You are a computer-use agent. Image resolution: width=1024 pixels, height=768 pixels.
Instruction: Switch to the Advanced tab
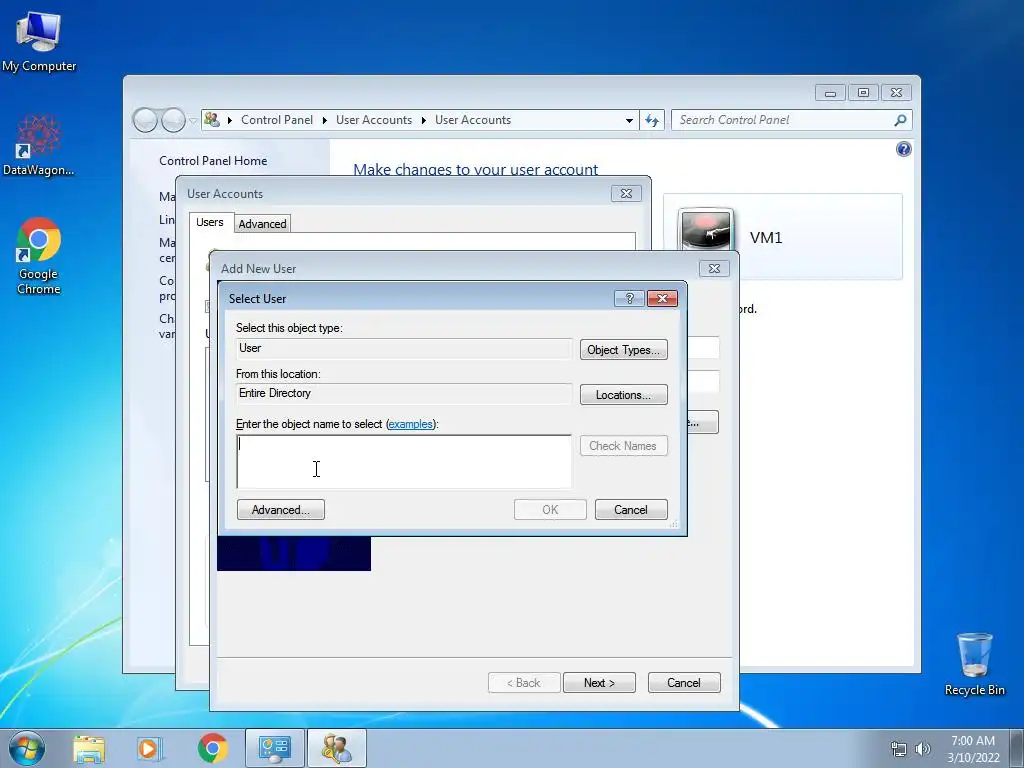263,223
